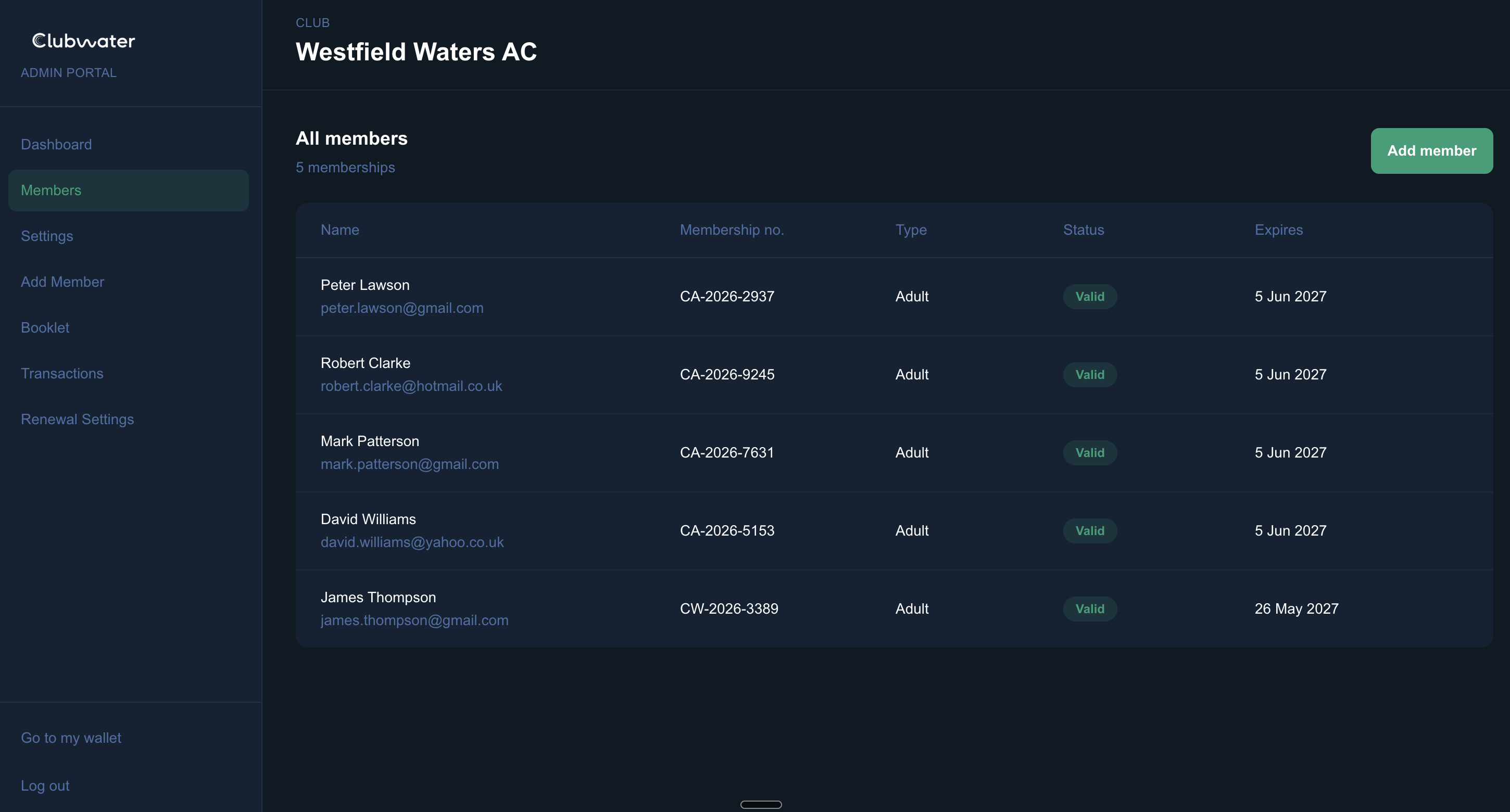The image size is (1510, 812).
Task: Click Valid badge for Robert Clarke
Action: click(x=1090, y=374)
